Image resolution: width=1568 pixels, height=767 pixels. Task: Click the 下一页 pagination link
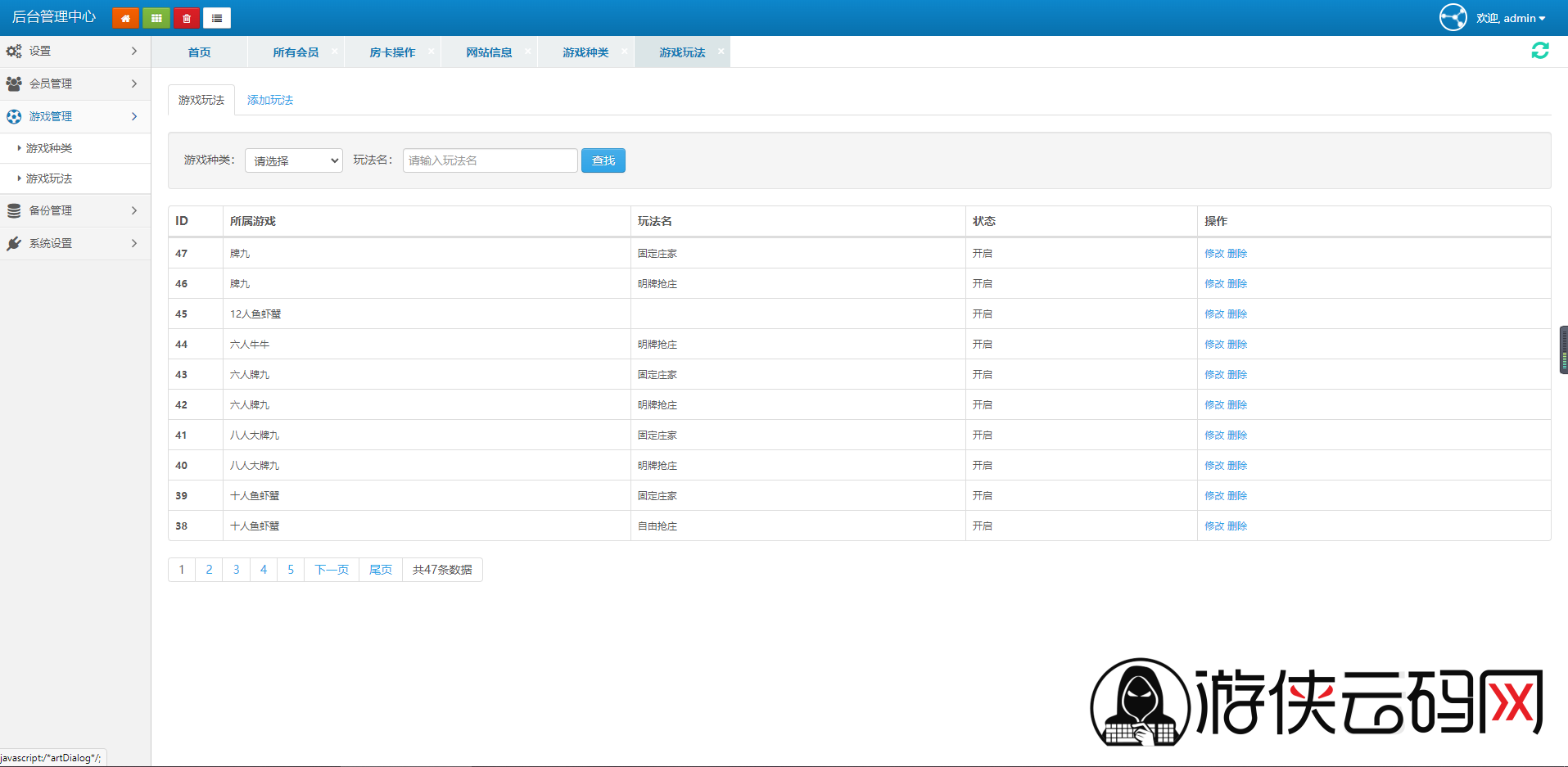(332, 570)
